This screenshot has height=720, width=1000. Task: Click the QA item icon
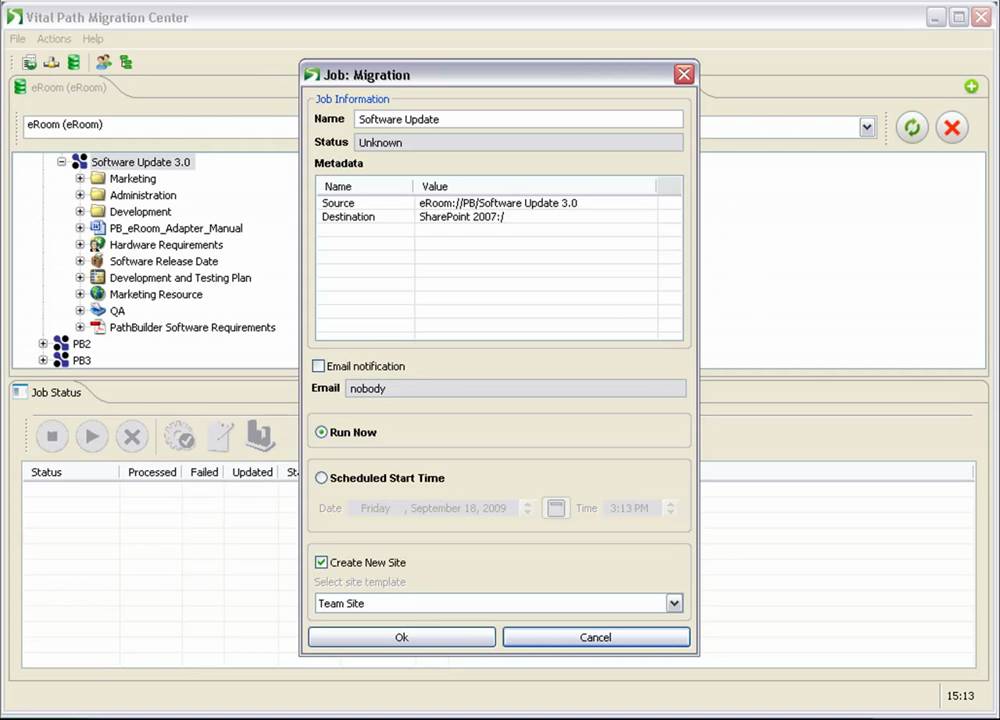[98, 310]
